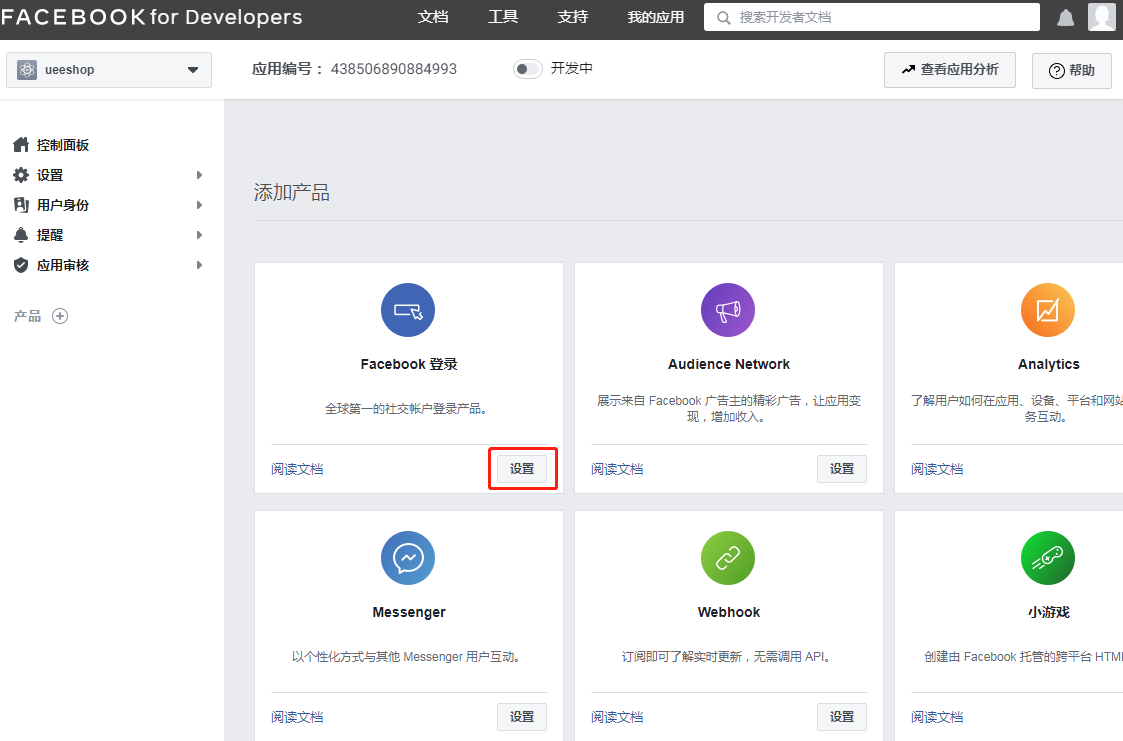Viewport: 1123px width, 741px height.
Task: Open the ueeshop app selector dropdown
Action: tap(109, 69)
